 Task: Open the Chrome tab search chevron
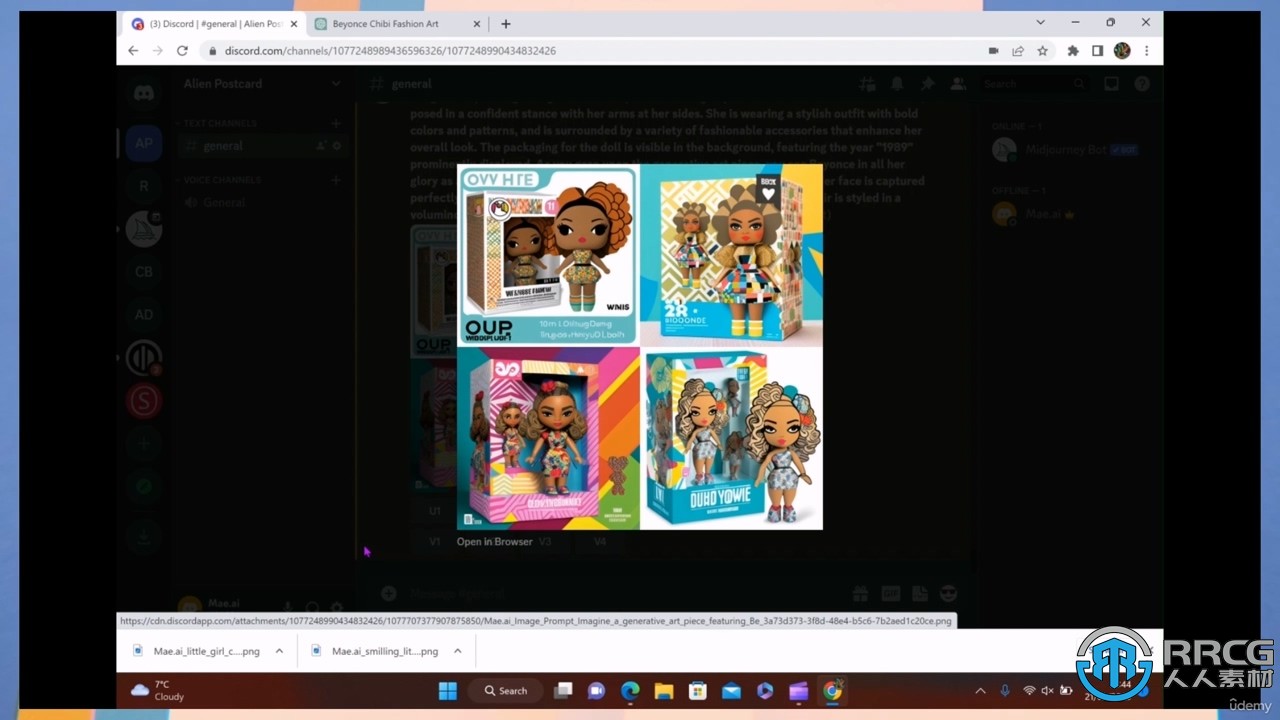coord(1040,23)
